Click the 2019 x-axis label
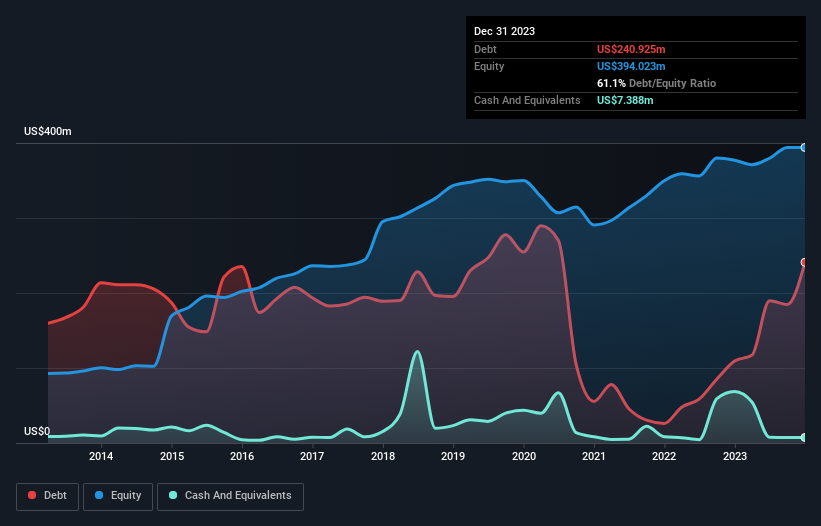Viewport: 821px width, 526px height. (453, 456)
